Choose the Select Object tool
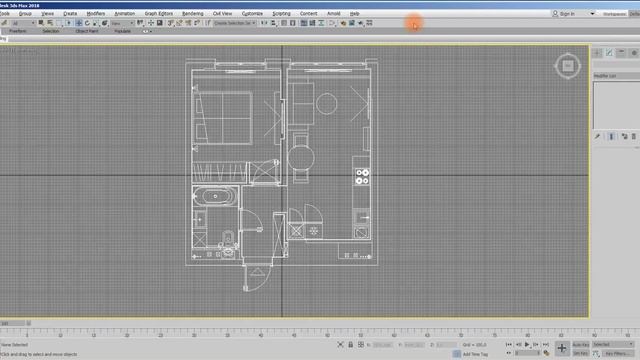The image size is (640, 360). coord(40,23)
